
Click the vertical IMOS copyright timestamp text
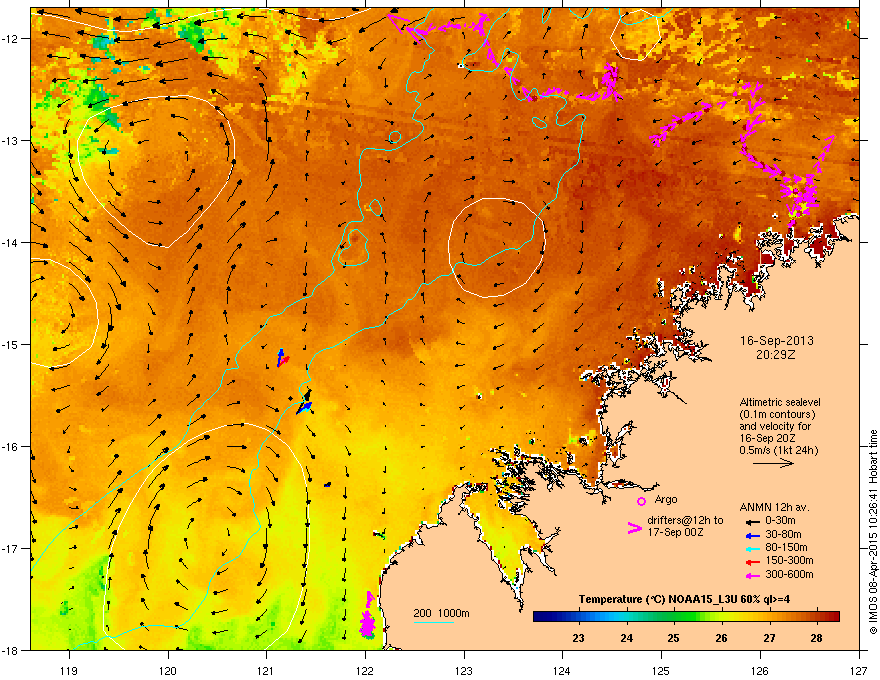coord(873,532)
